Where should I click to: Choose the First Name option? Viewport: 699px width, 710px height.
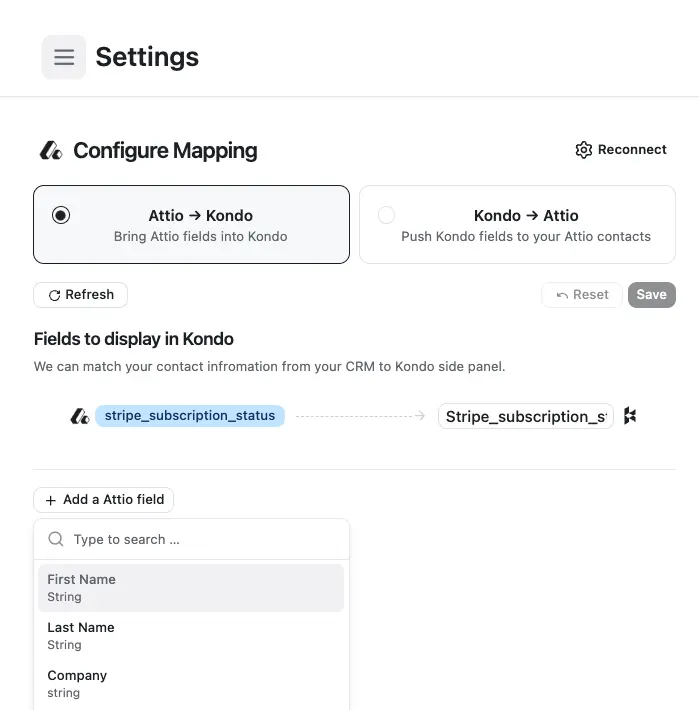pos(191,588)
